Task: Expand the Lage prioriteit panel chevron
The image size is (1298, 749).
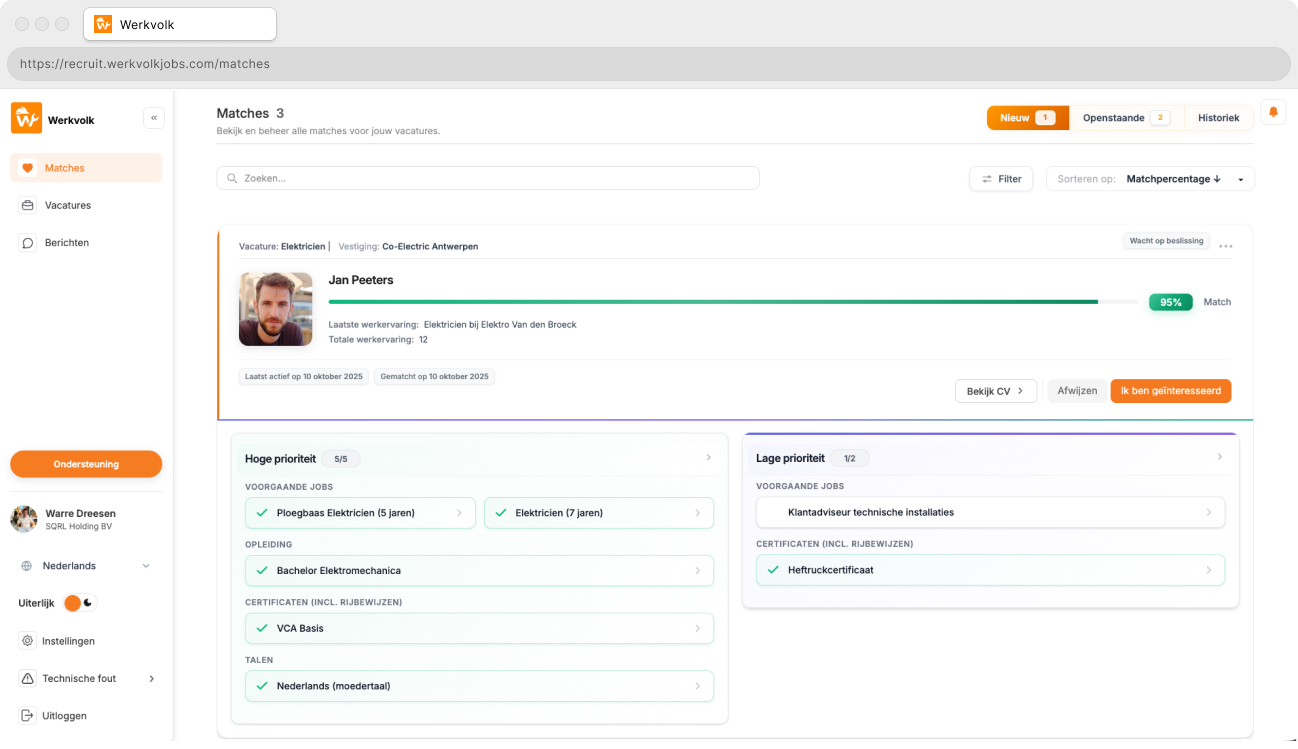Action: click(1219, 456)
